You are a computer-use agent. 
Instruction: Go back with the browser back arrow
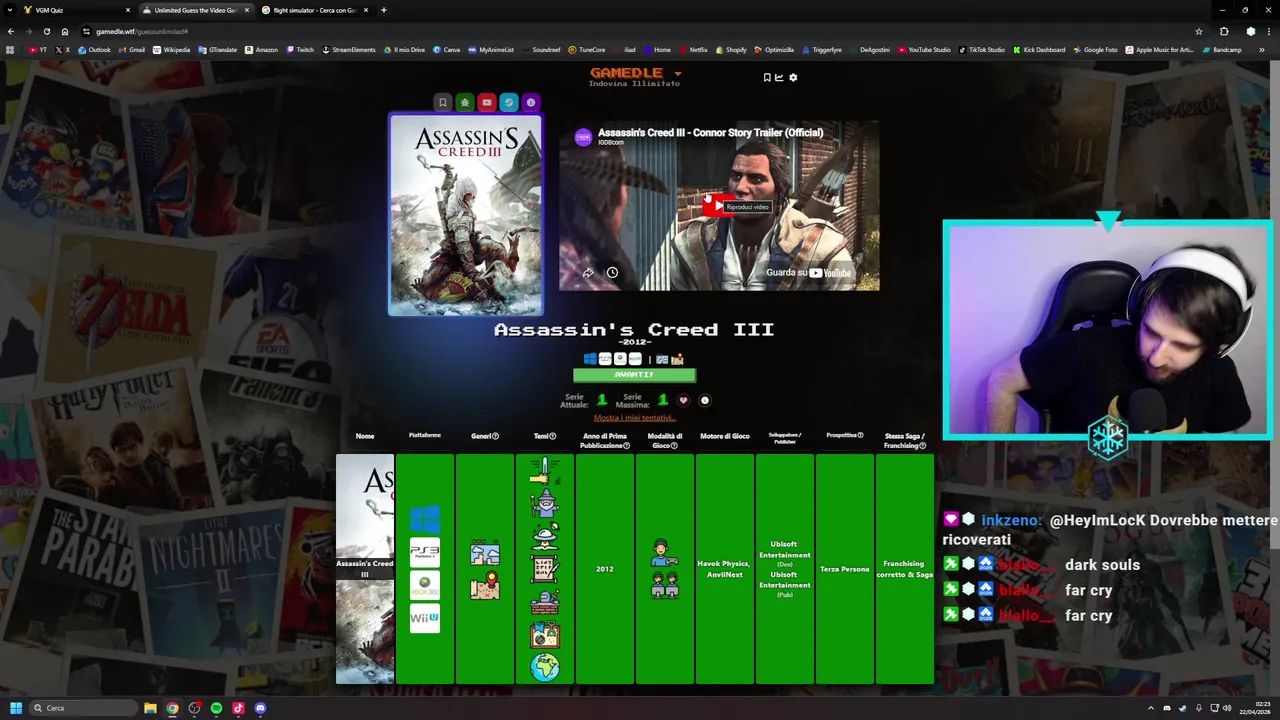[11, 31]
